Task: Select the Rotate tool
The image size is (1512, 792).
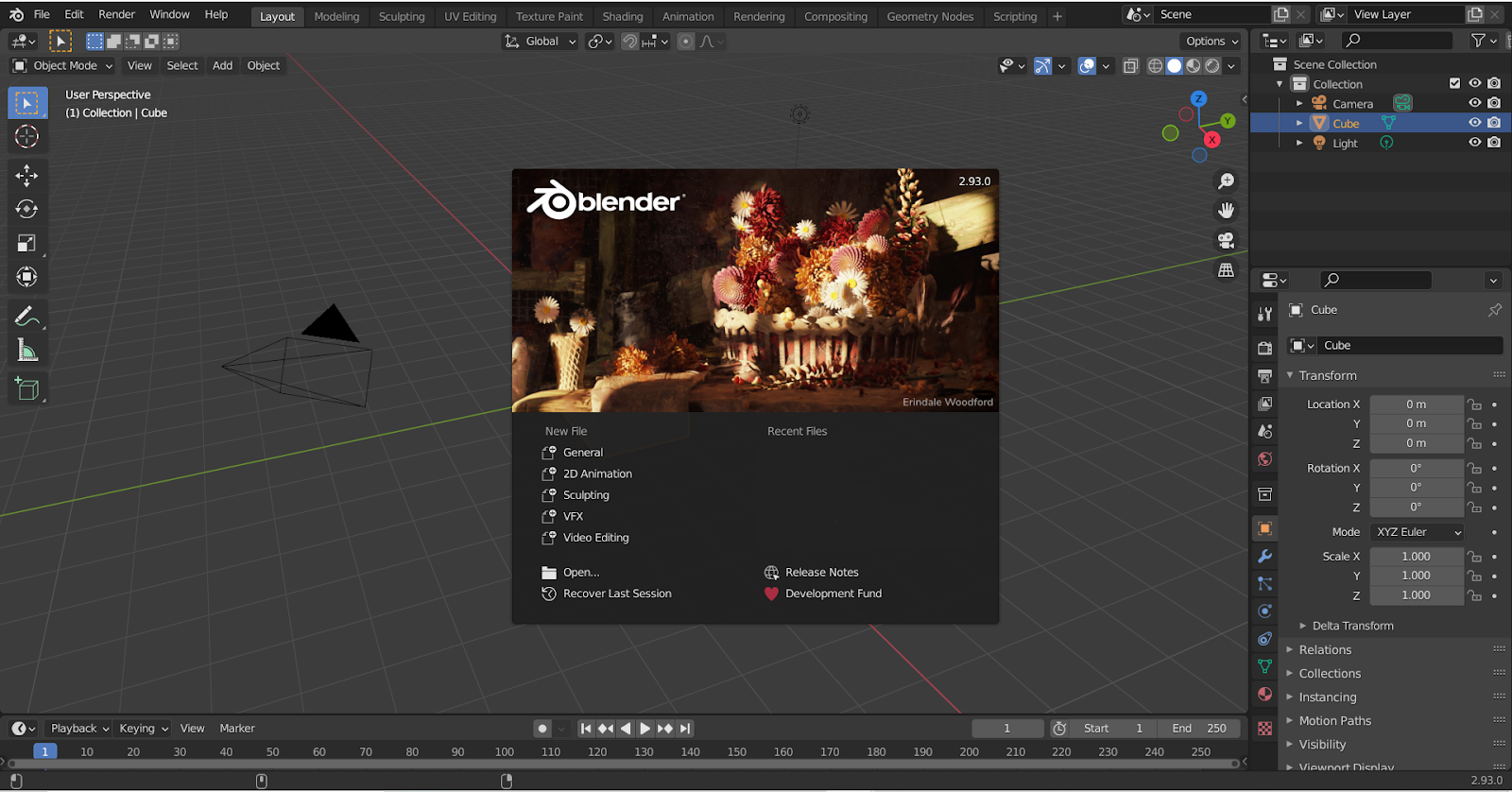Action: 27,209
